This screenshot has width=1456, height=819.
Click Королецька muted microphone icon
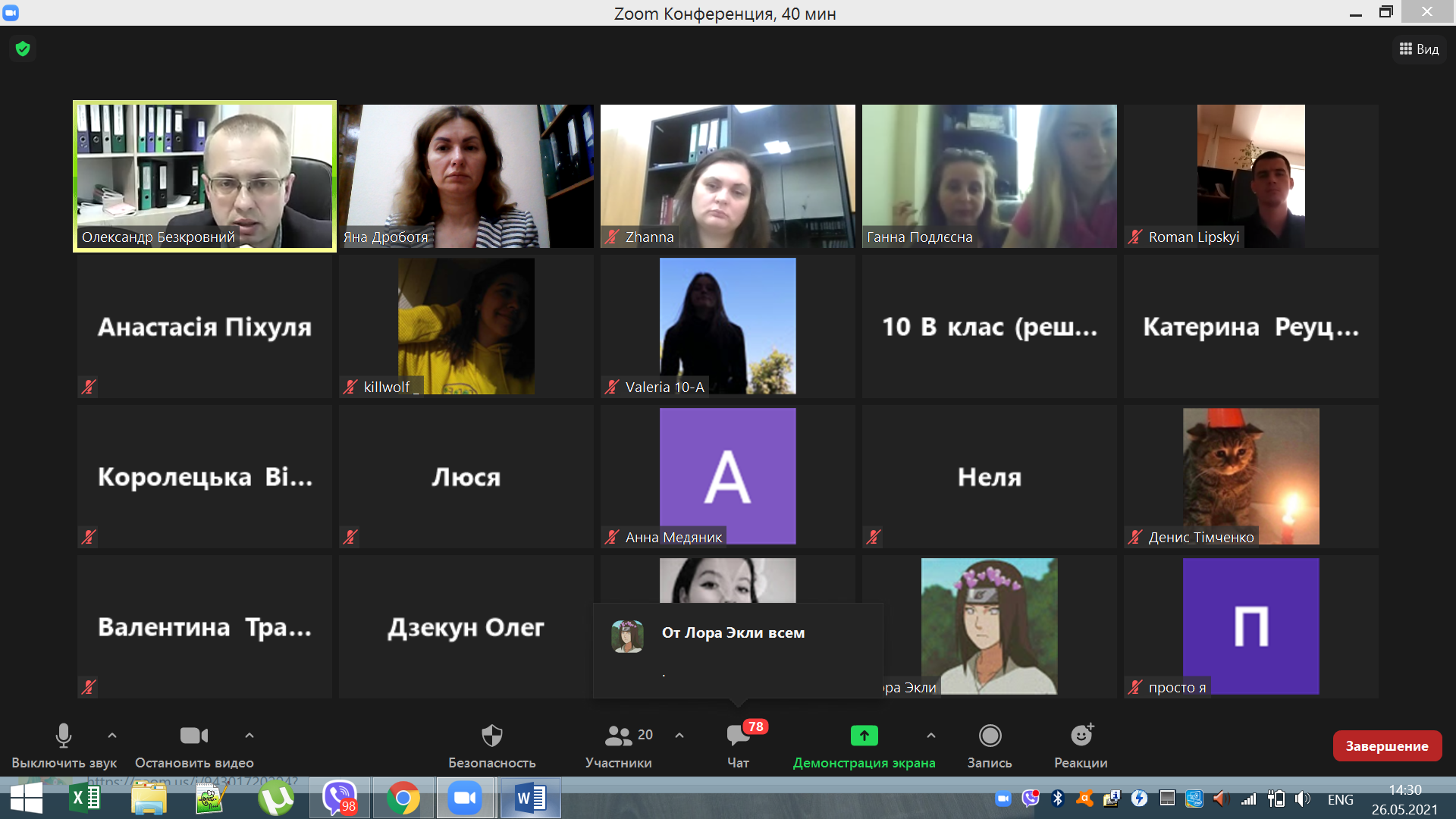(x=89, y=537)
